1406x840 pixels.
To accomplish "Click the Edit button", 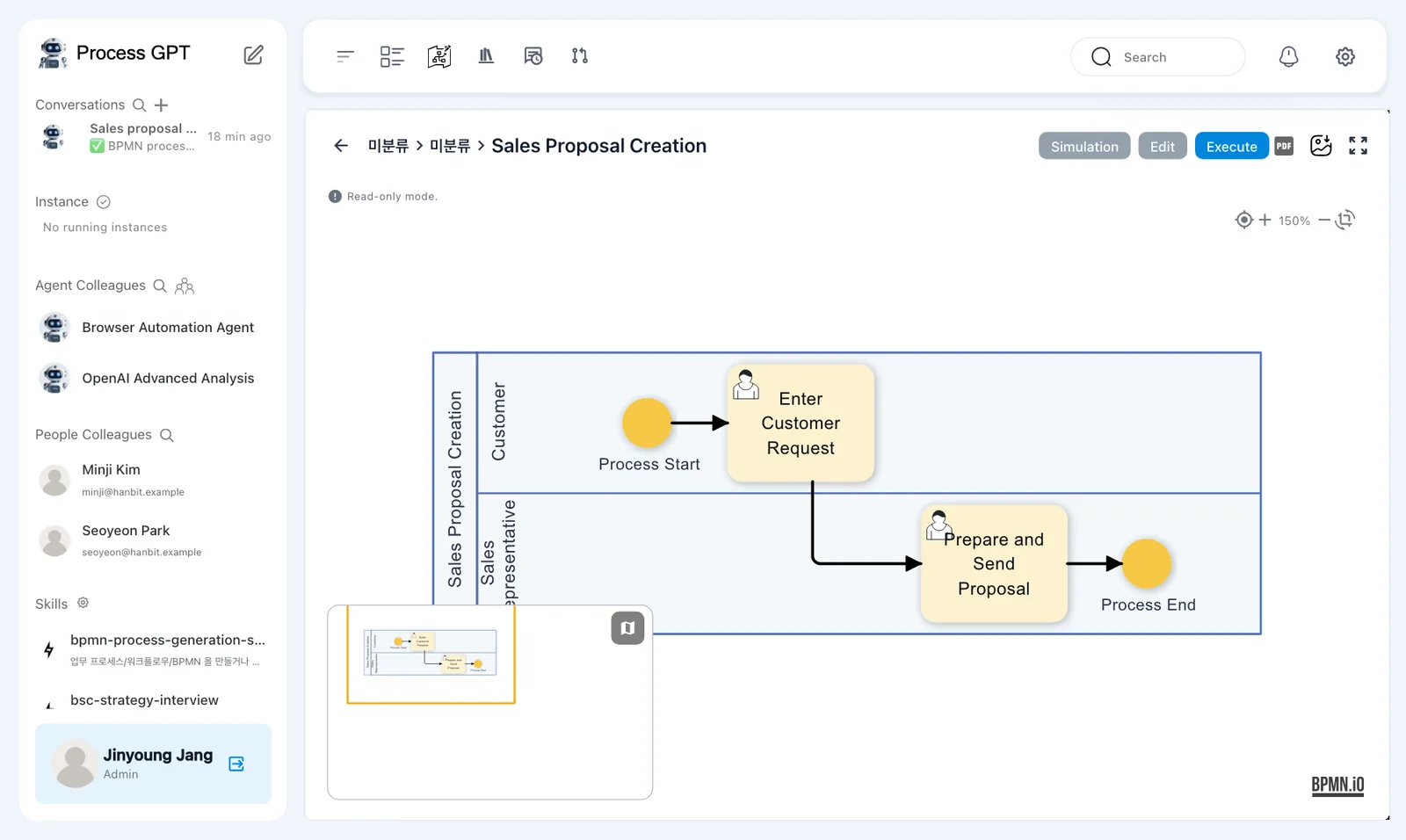I will (x=1163, y=146).
